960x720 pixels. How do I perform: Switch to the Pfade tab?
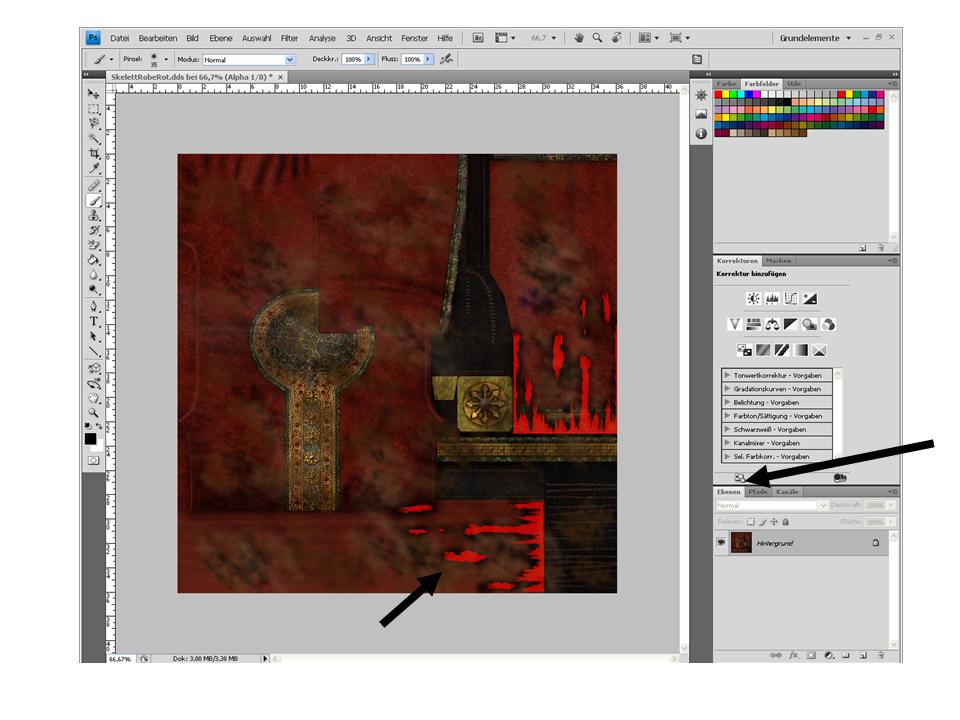(x=757, y=492)
